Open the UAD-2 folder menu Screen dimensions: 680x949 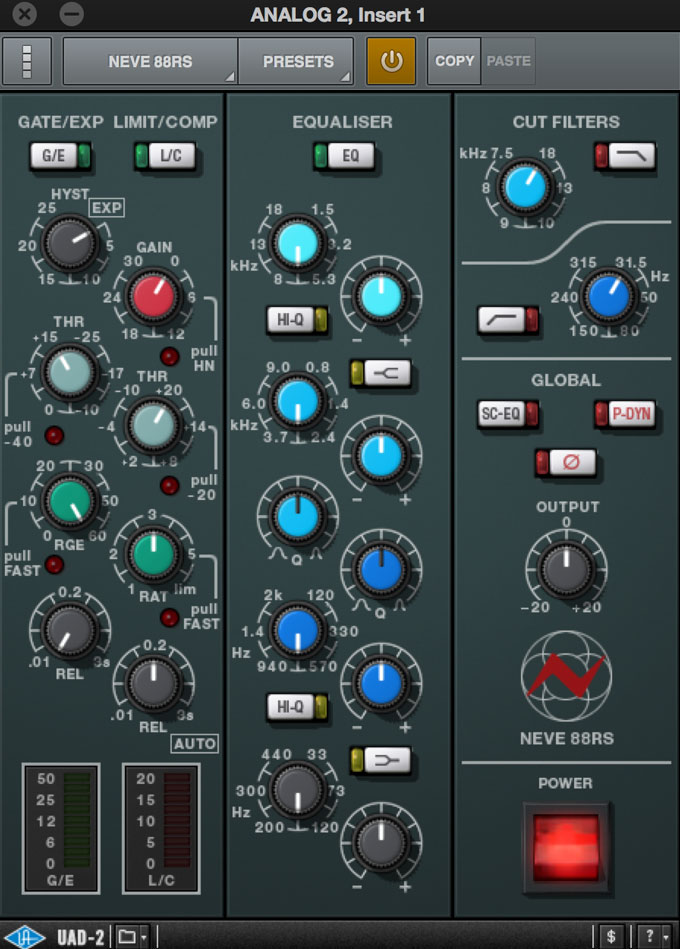[132, 936]
